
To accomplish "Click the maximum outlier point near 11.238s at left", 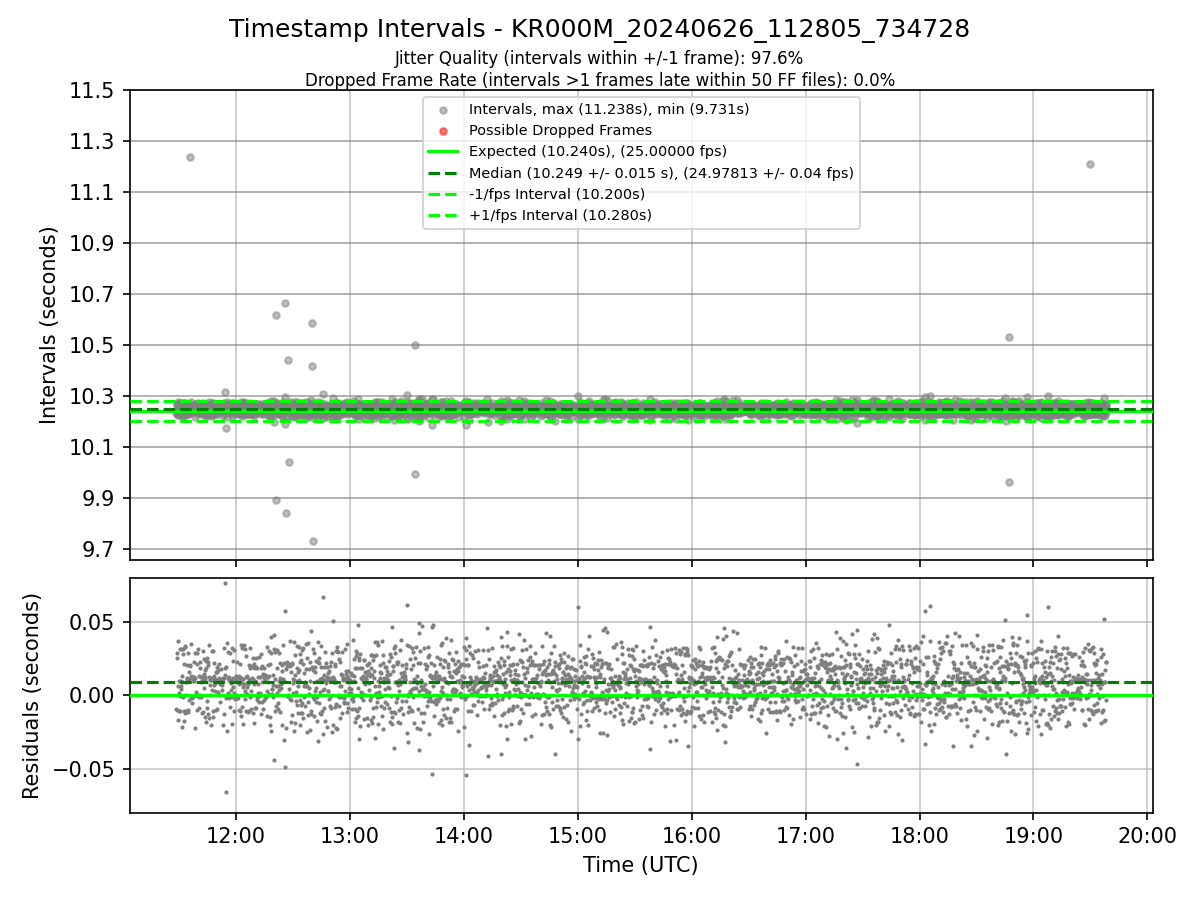I will (x=190, y=157).
